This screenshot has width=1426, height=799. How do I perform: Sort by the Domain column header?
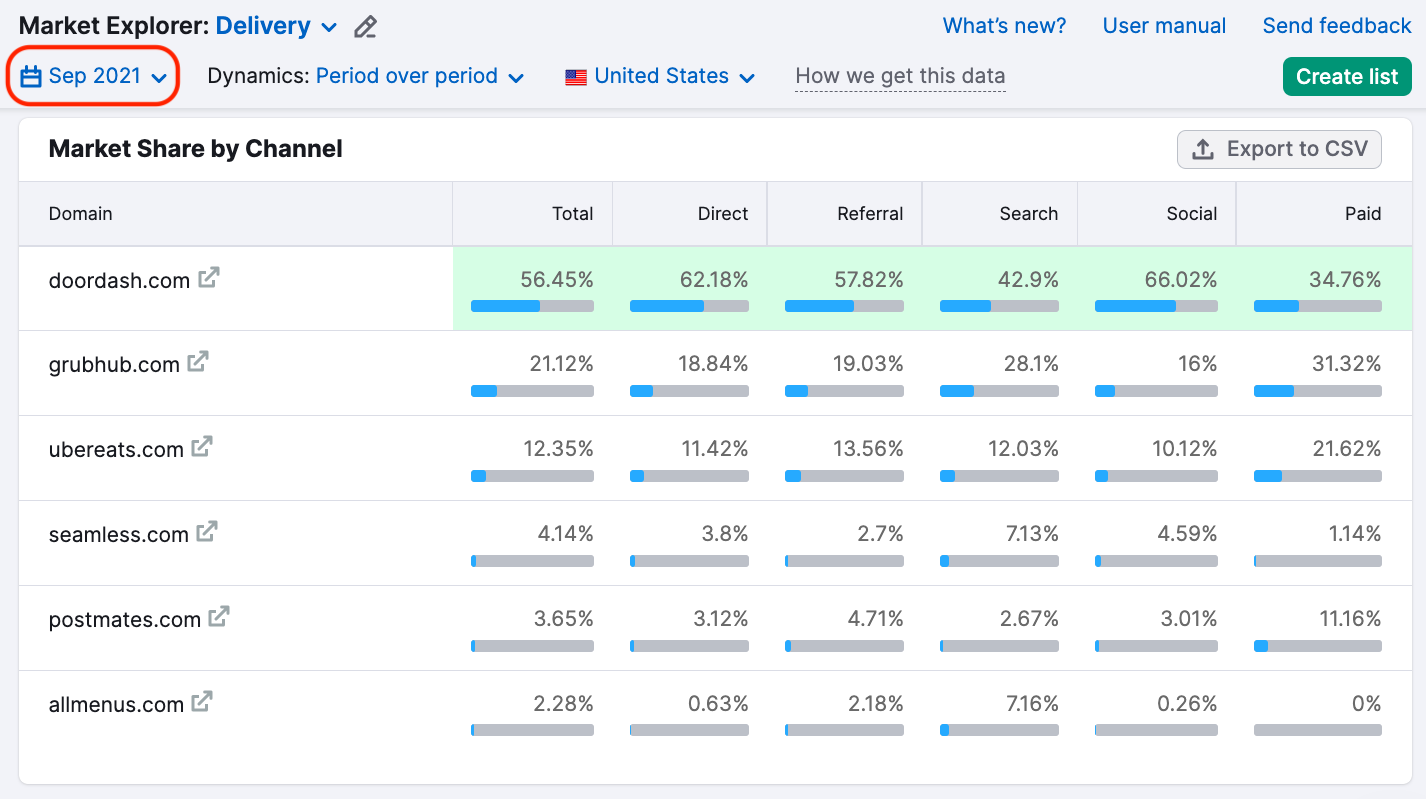(x=80, y=213)
